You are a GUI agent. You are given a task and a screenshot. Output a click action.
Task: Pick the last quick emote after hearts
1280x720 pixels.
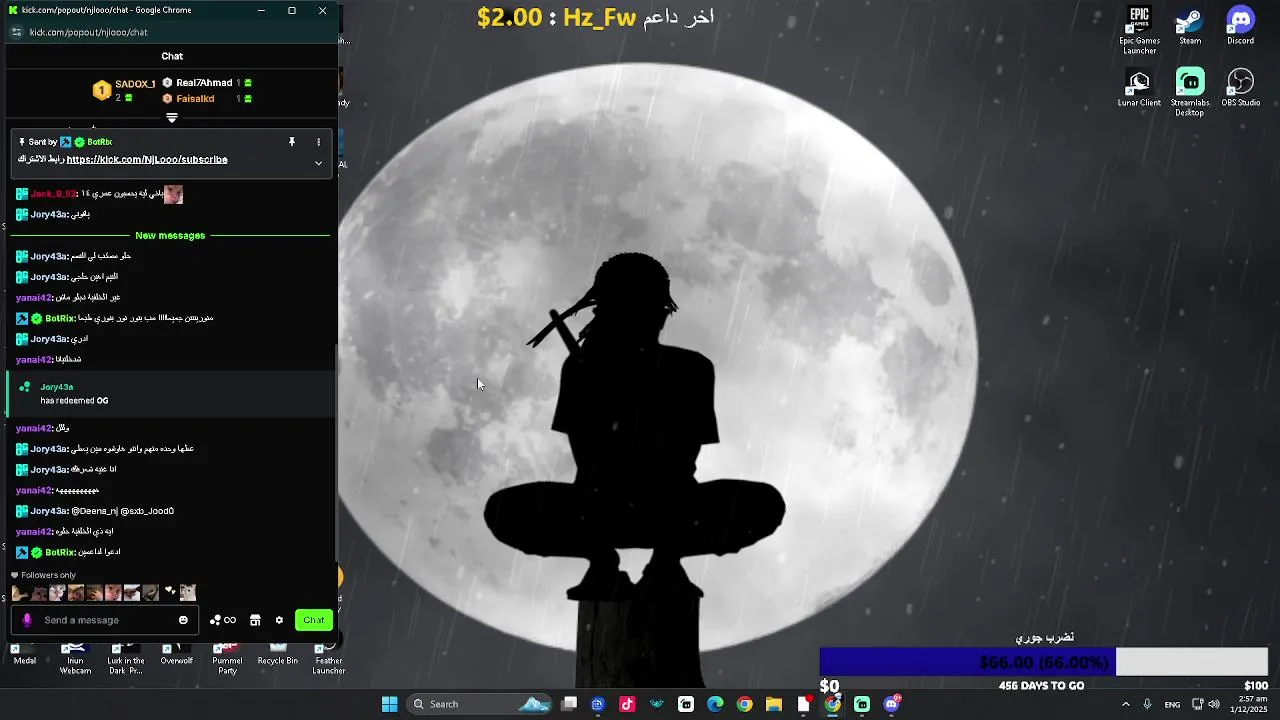187,593
